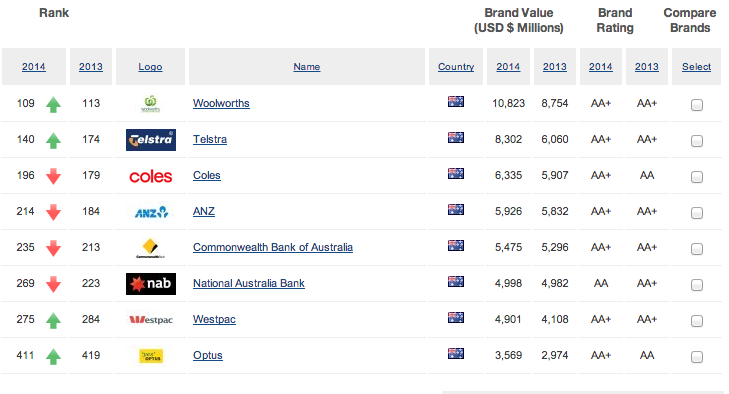The height and width of the screenshot is (394, 729).
Task: Click the Brand Value (USD $ Millions) heading
Action: pyautogui.click(x=519, y=20)
